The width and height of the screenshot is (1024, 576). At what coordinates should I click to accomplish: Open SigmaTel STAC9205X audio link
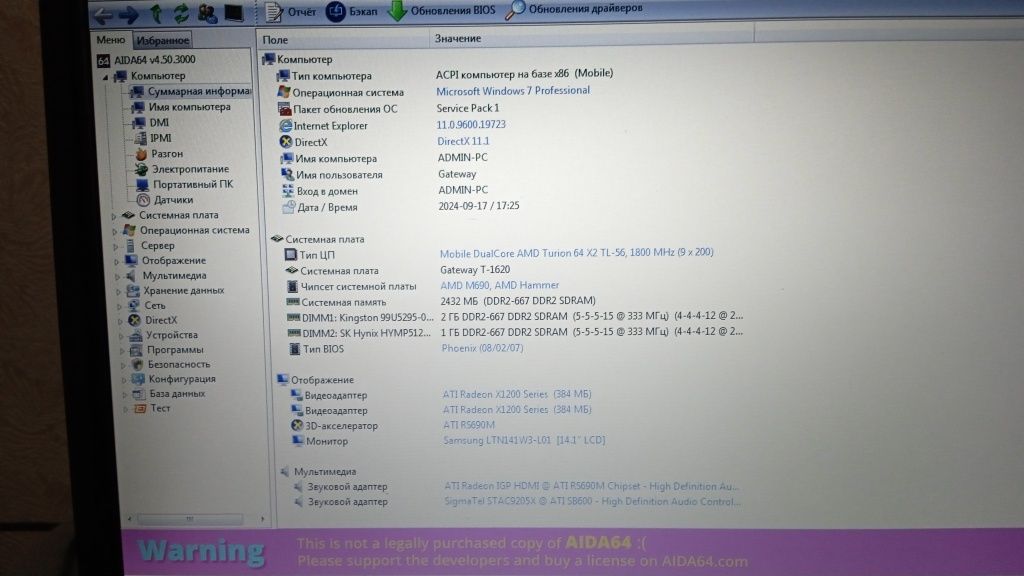pyautogui.click(x=592, y=502)
